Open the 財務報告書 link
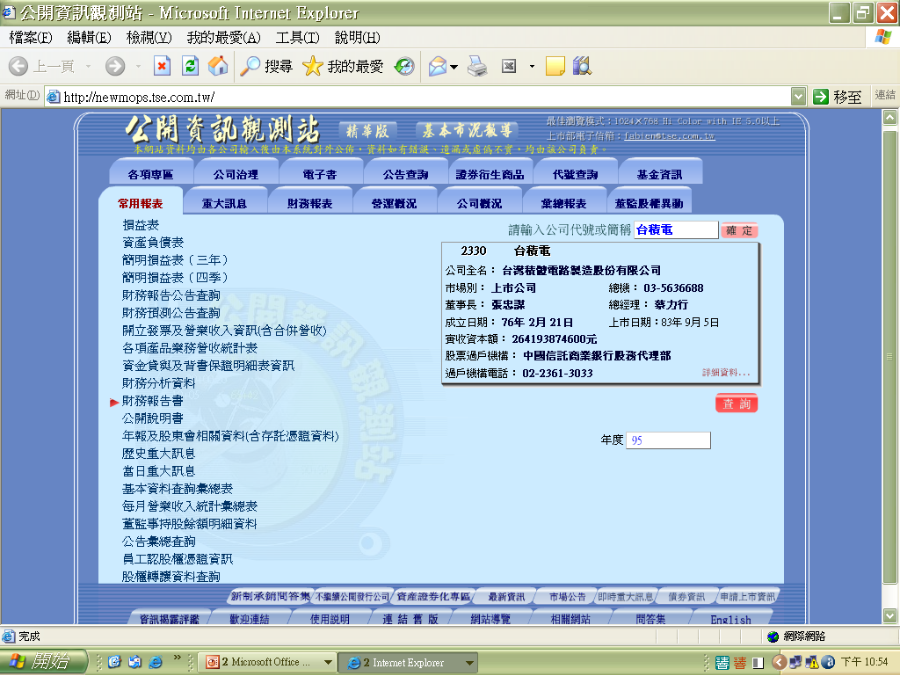900x675 pixels. [153, 401]
